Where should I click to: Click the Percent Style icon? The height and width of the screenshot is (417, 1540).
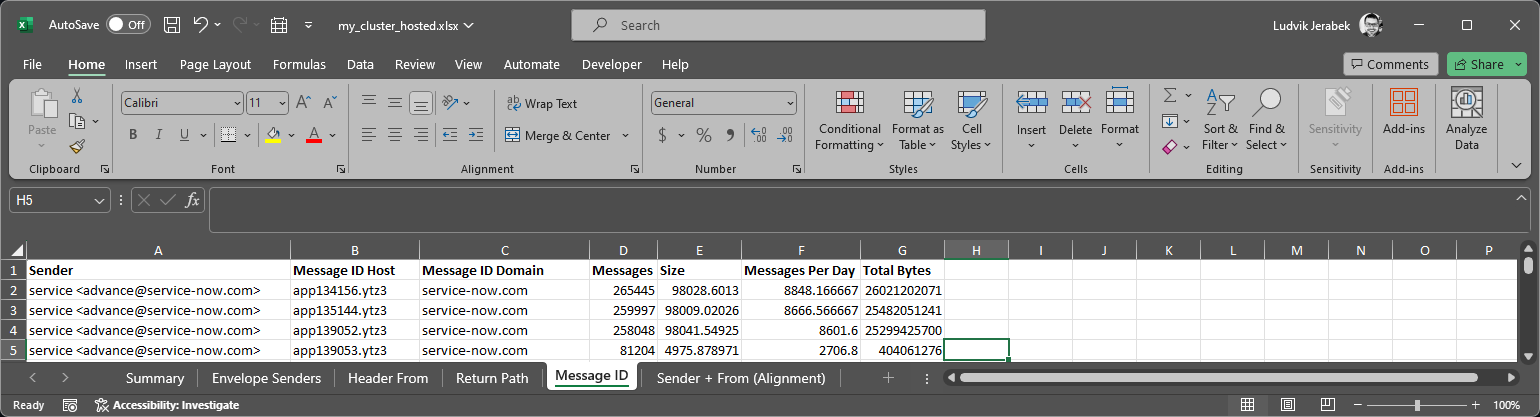[704, 135]
